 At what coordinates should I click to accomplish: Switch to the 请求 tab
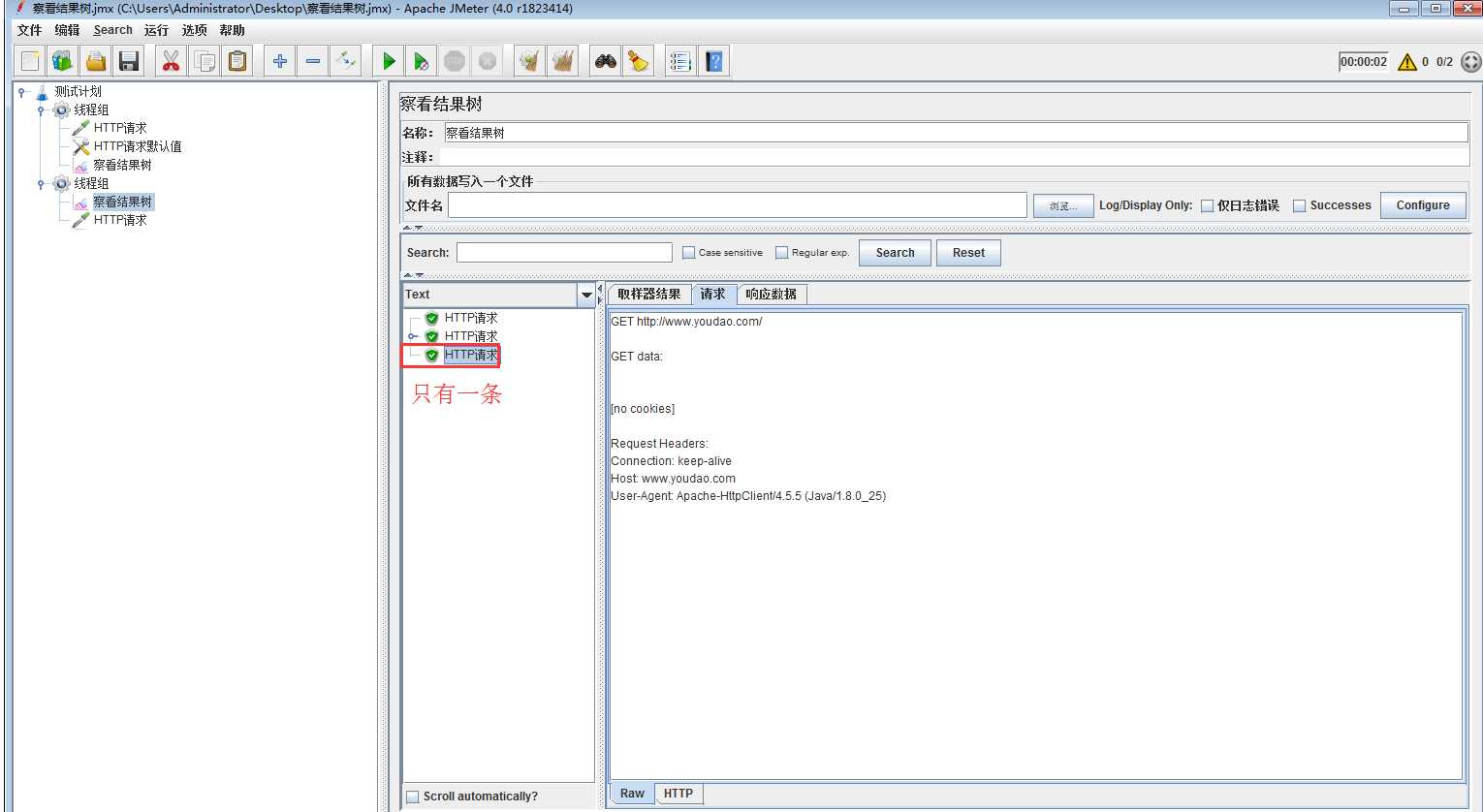[713, 294]
